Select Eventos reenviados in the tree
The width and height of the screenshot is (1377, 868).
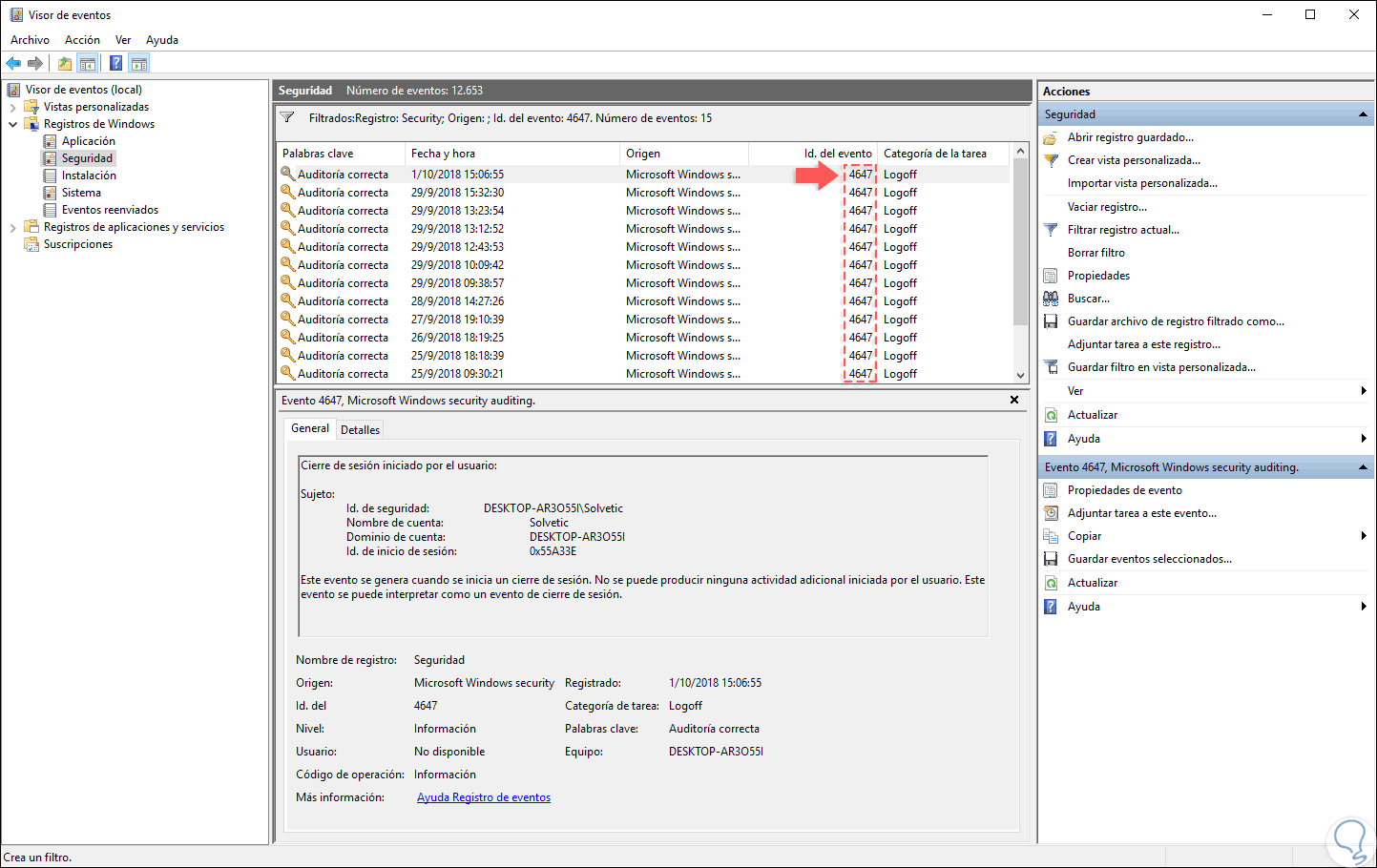point(110,210)
